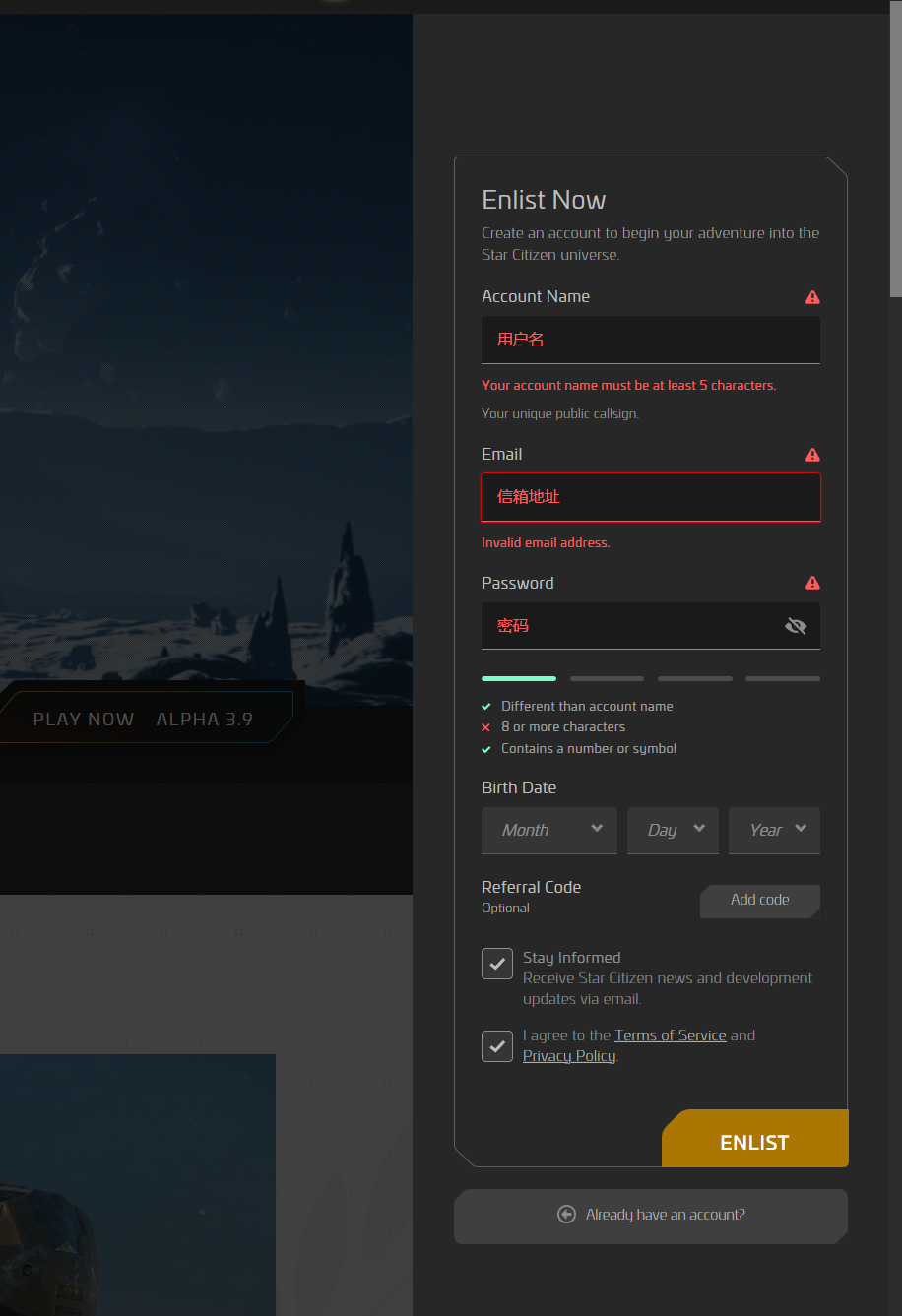This screenshot has width=902, height=1316.
Task: Click the Referral Code label
Action: [x=532, y=887]
